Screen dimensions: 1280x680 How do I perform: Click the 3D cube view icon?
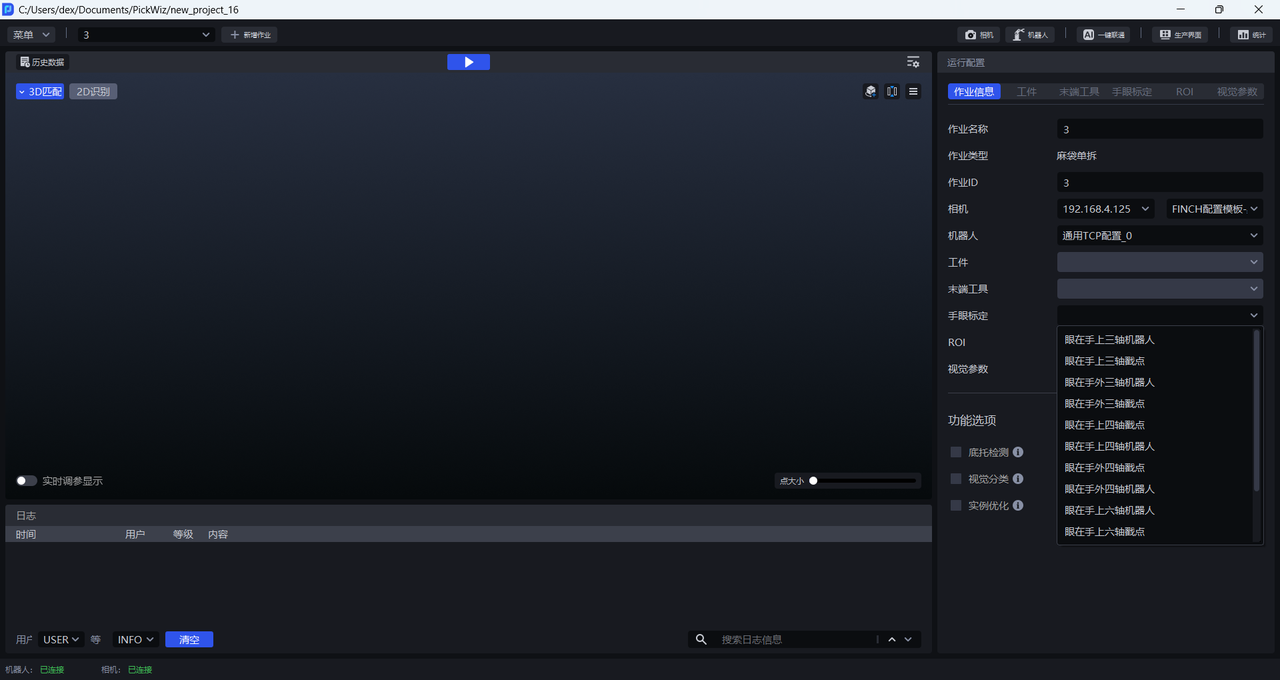pyautogui.click(x=871, y=91)
